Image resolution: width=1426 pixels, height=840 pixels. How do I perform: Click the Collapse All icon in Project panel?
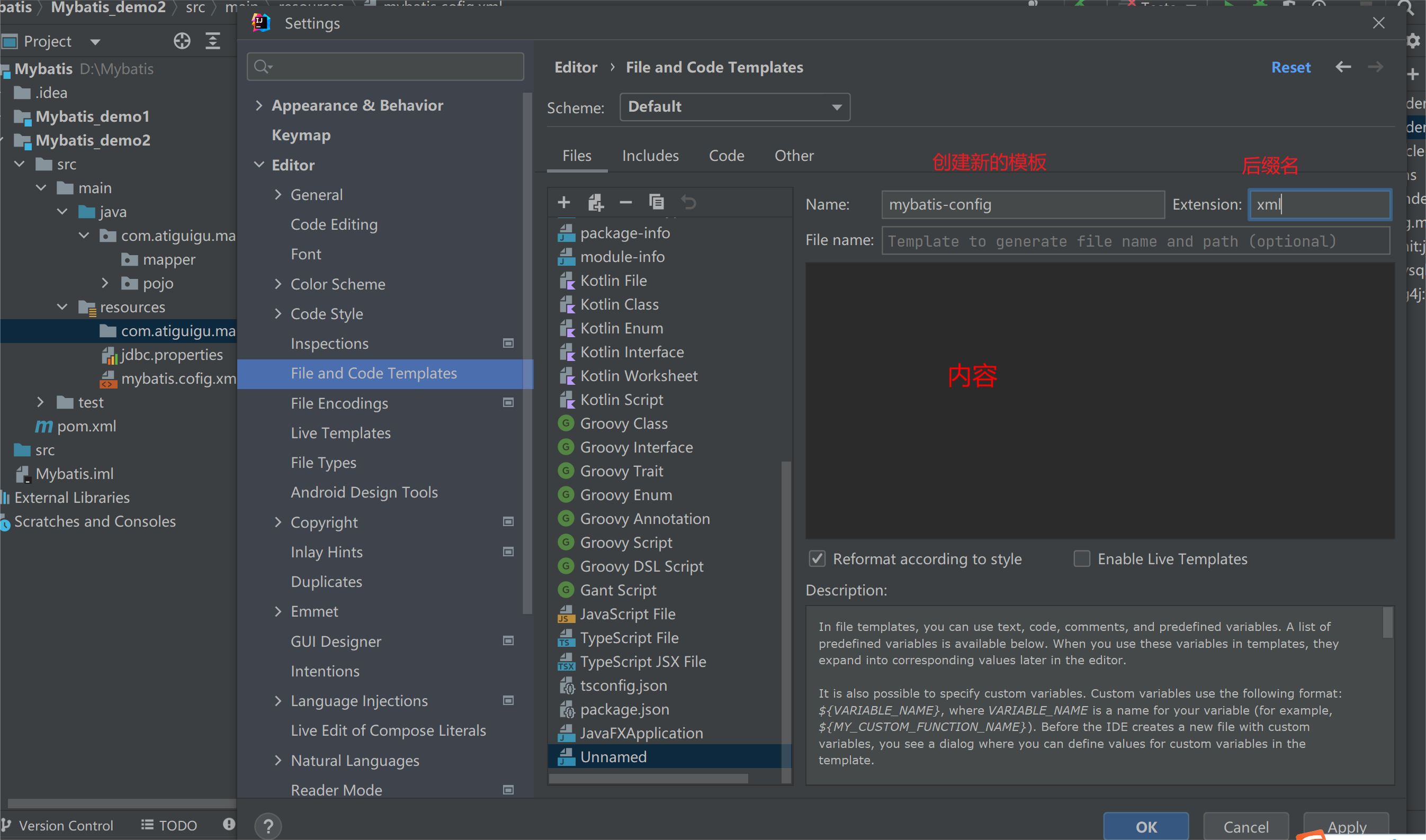point(213,41)
